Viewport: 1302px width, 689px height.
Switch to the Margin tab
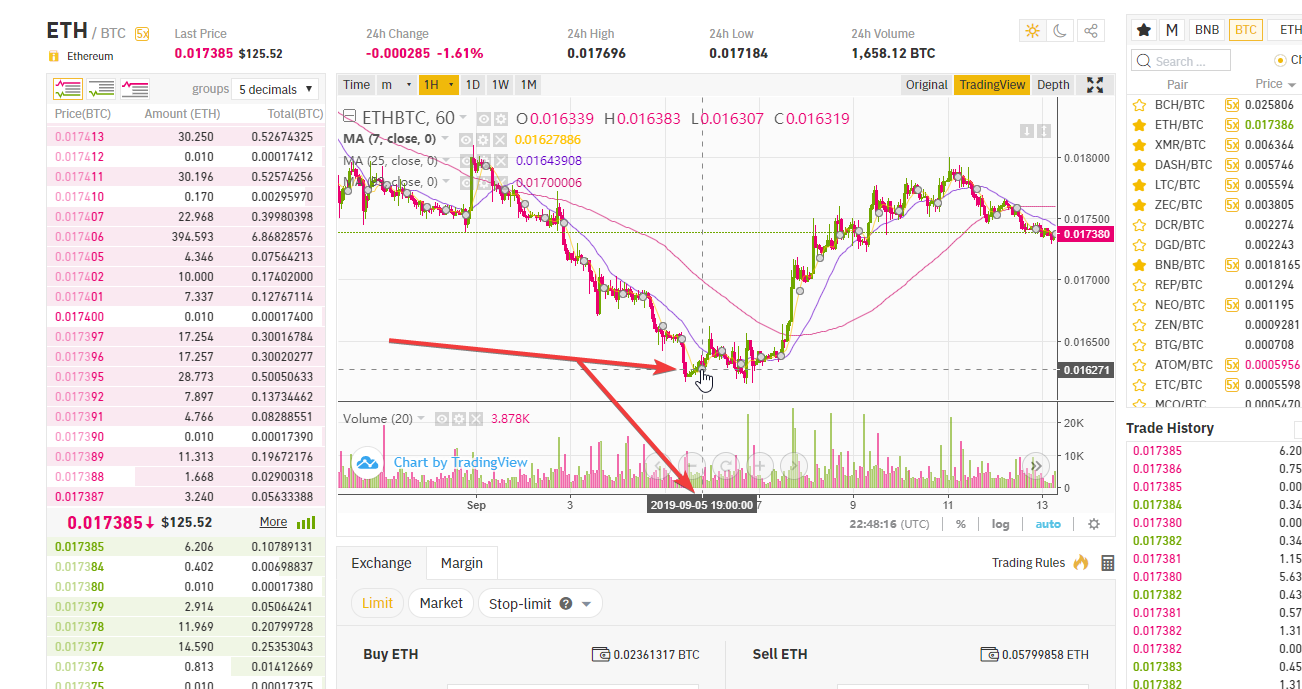[462, 563]
